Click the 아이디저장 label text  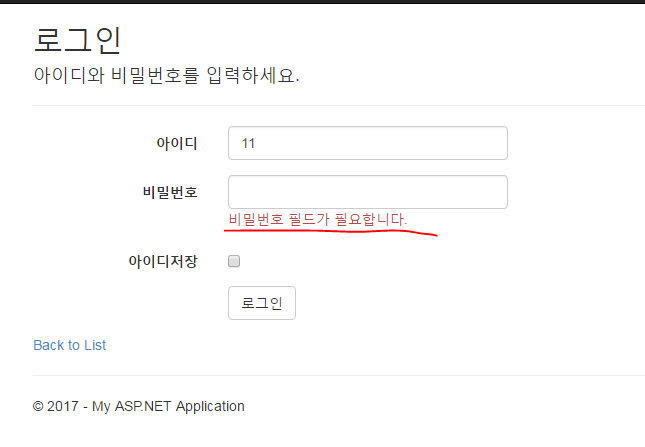[x=163, y=261]
